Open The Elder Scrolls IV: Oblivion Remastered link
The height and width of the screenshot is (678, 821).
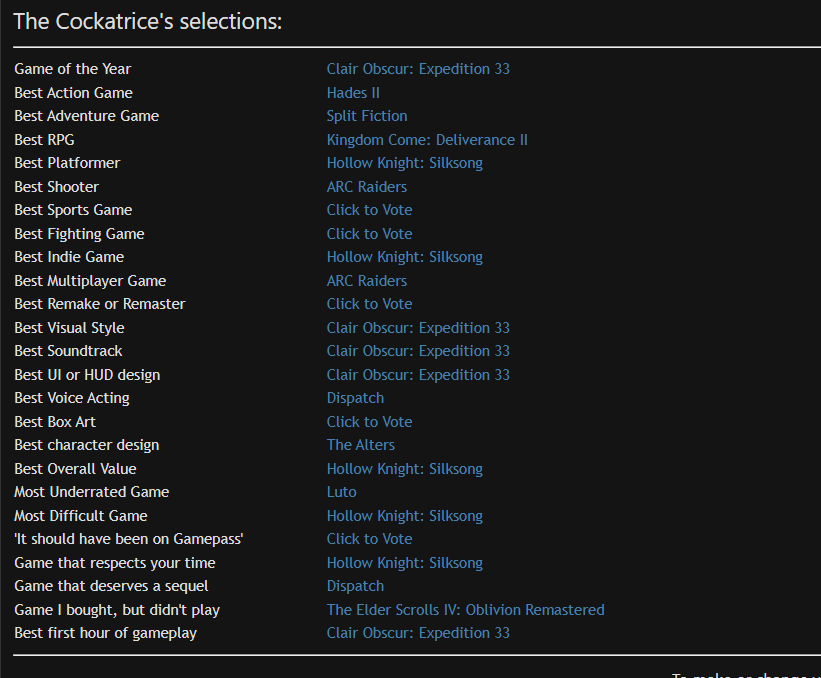click(x=465, y=610)
